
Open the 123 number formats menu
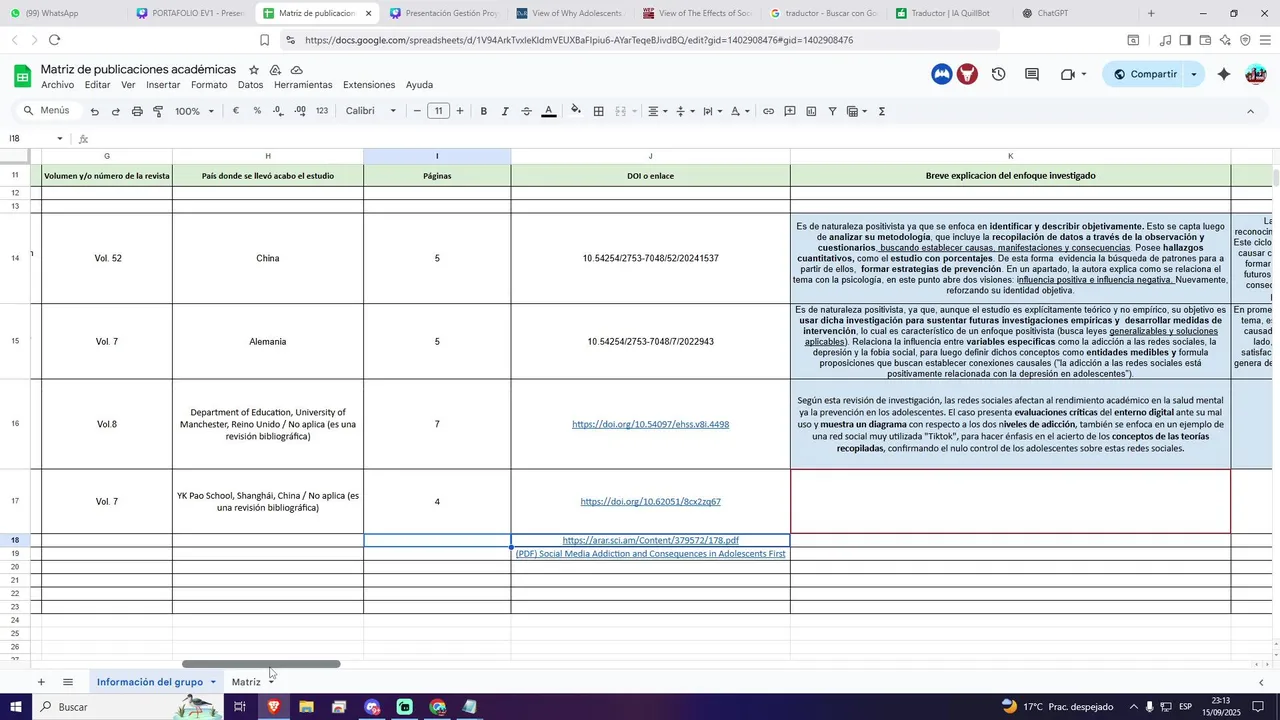(x=322, y=111)
